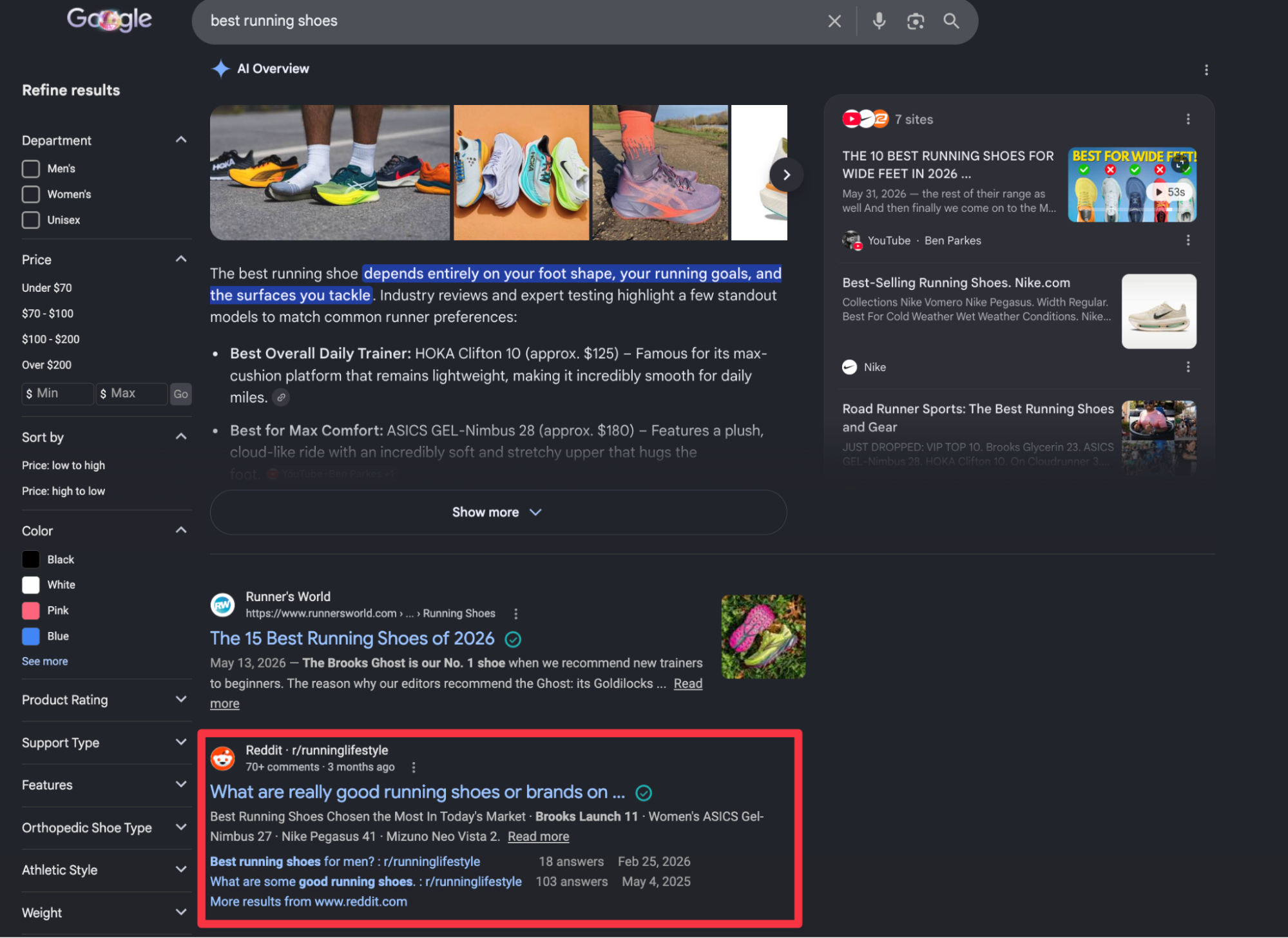
Task: Click the Nike swoosh source icon
Action: 850,367
